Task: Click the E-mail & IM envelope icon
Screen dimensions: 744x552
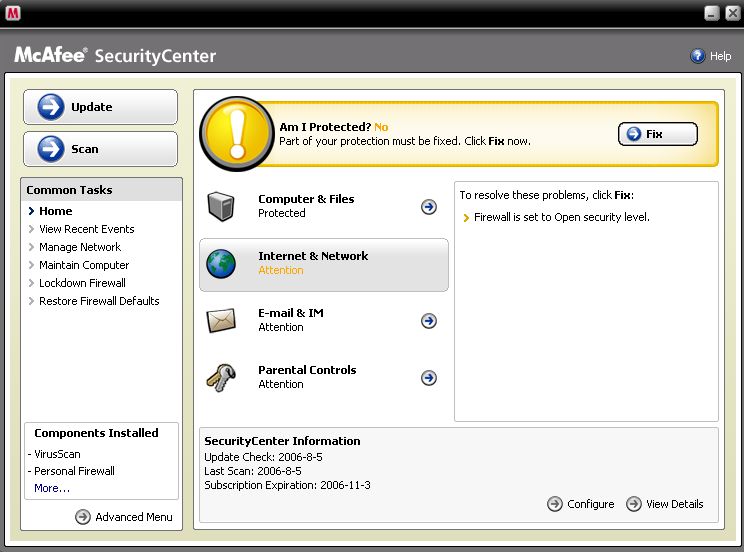Action: pos(221,320)
